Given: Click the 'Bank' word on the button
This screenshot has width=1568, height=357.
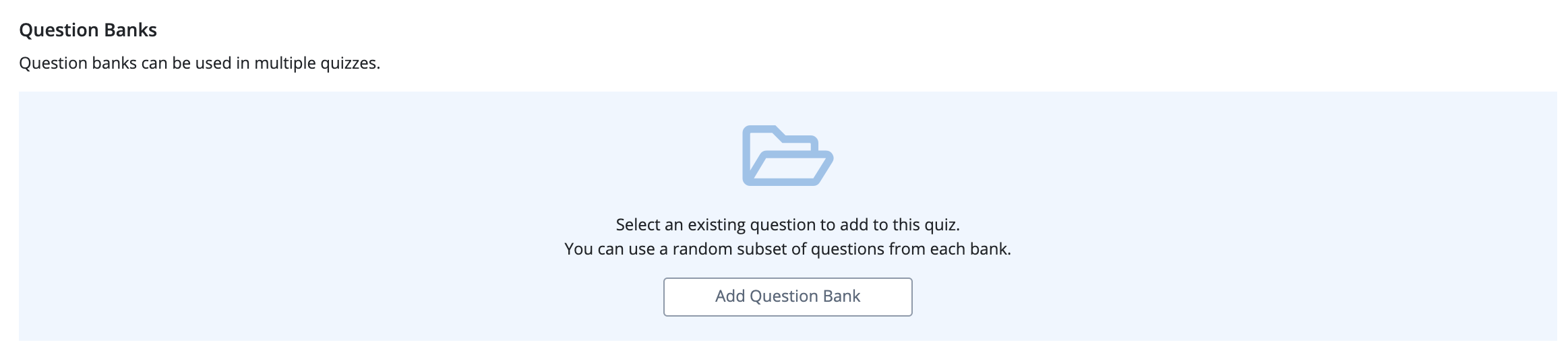Looking at the screenshot, I should 841,296.
